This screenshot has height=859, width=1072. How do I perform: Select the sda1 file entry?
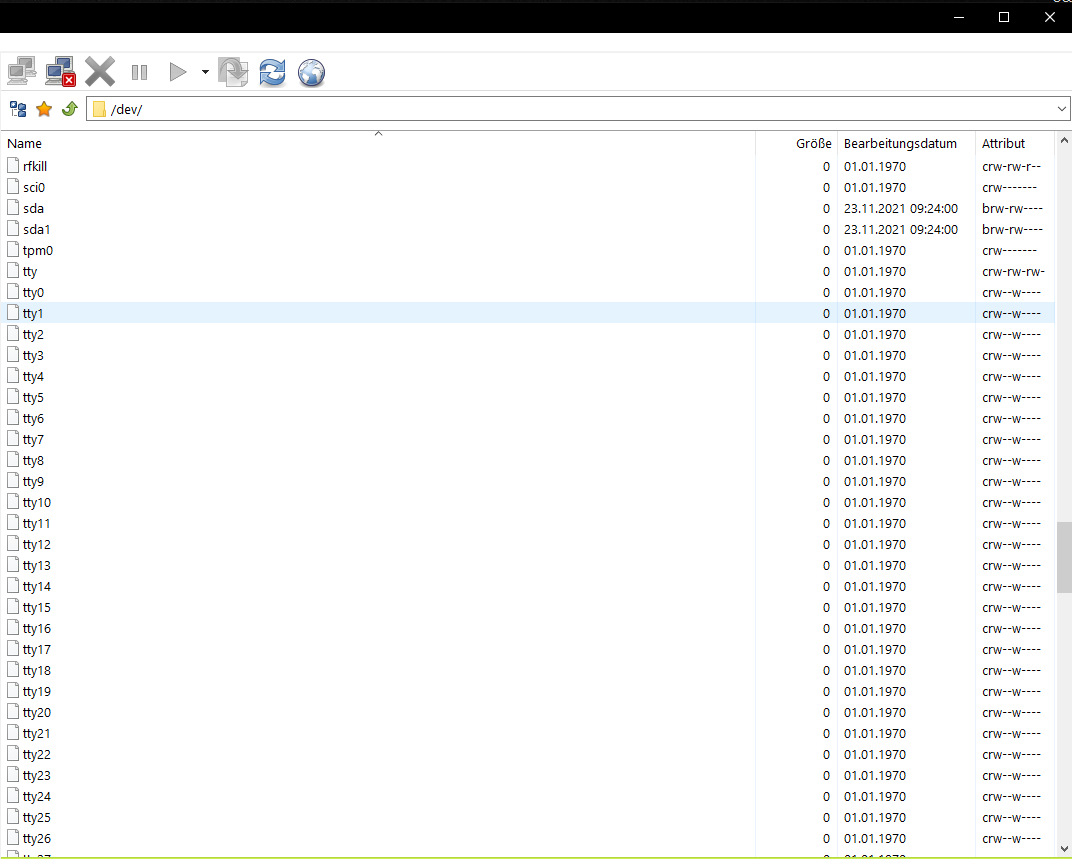pyautogui.click(x=37, y=230)
